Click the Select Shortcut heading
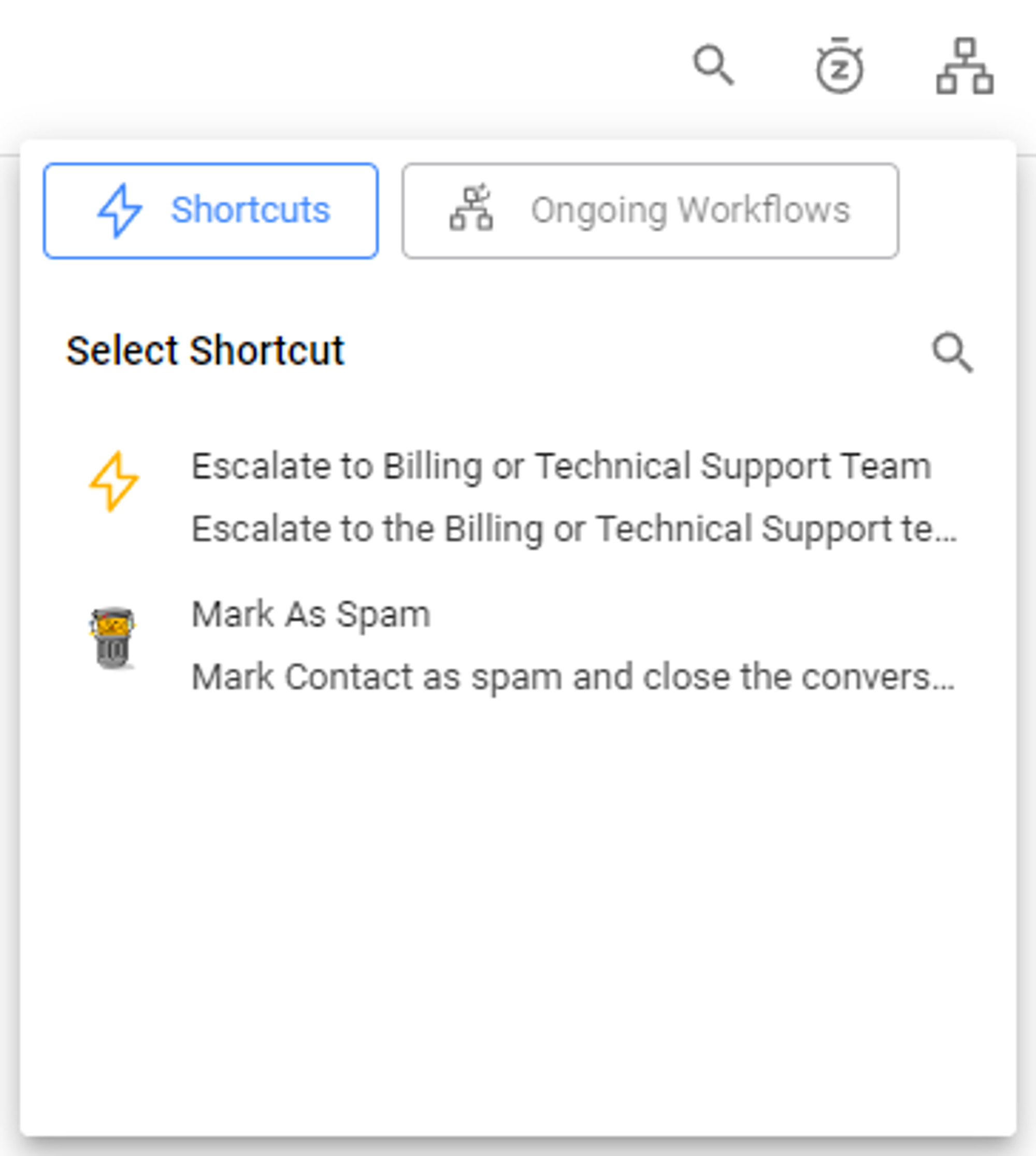 (x=205, y=350)
